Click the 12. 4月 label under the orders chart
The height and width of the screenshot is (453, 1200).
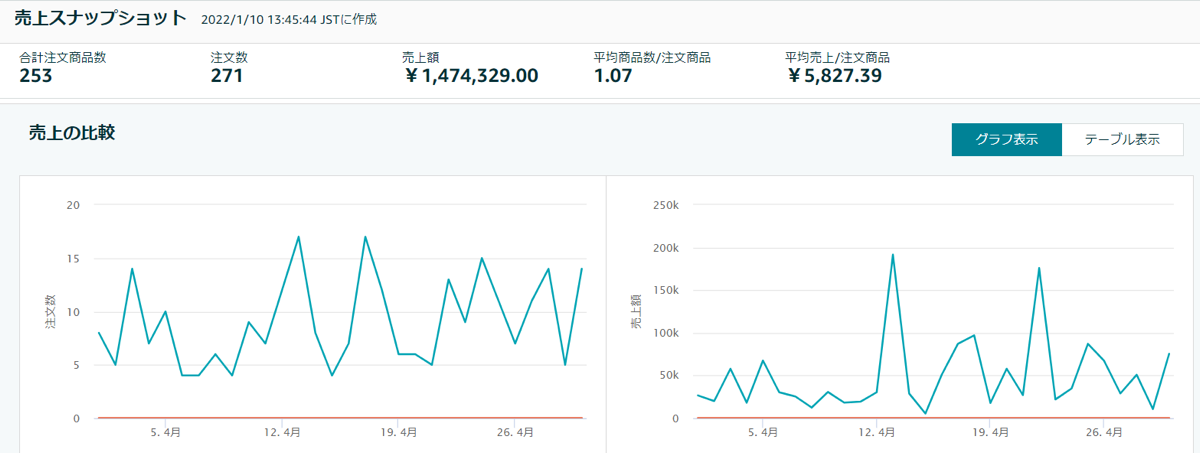283,433
